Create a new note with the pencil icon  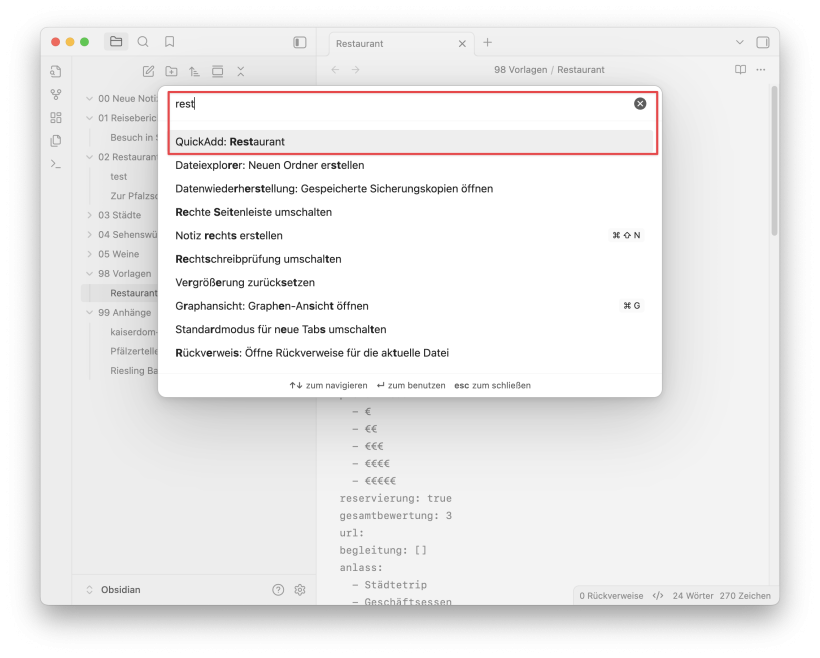point(148,71)
